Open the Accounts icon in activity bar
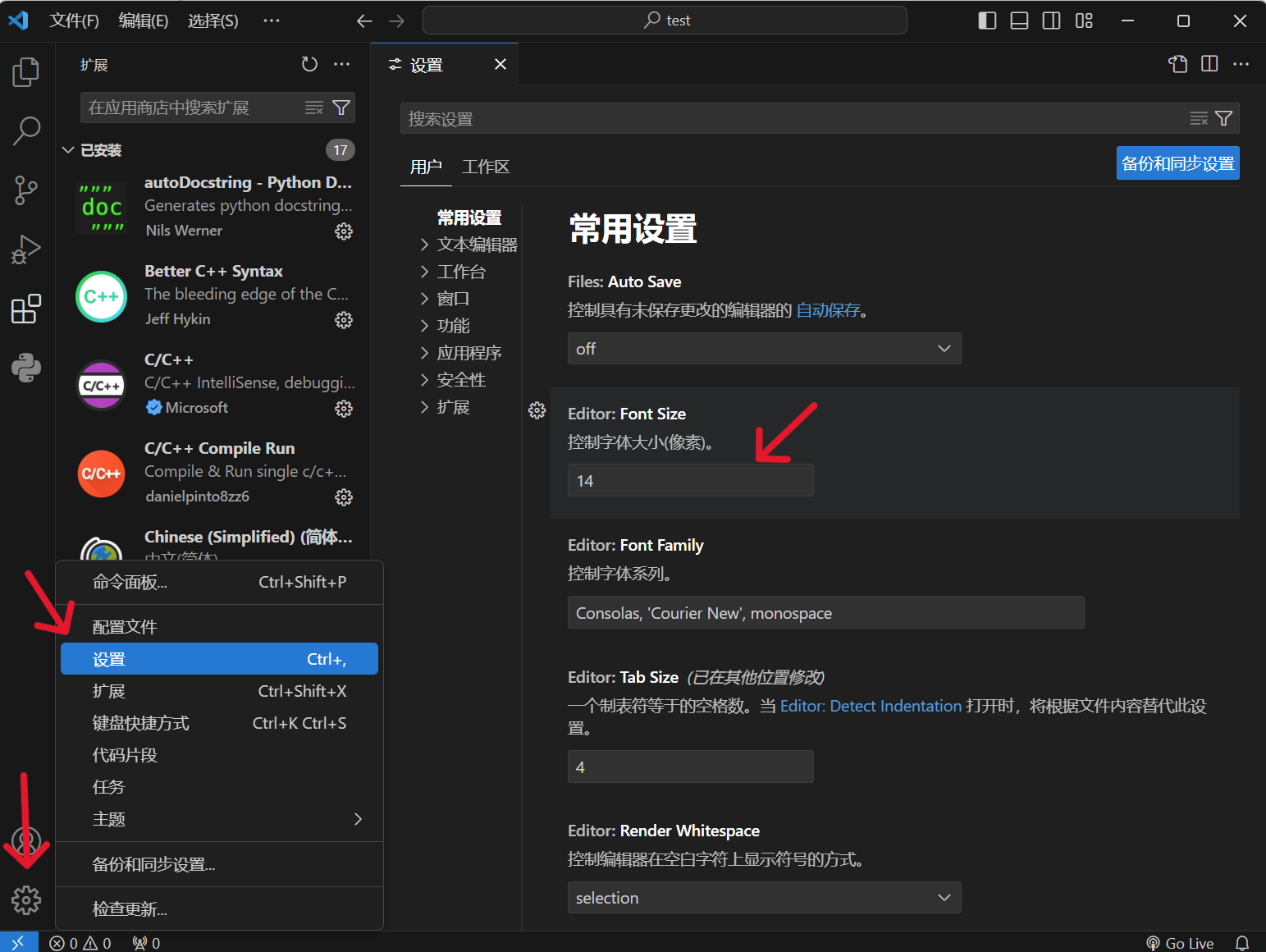1266x952 pixels. (26, 841)
